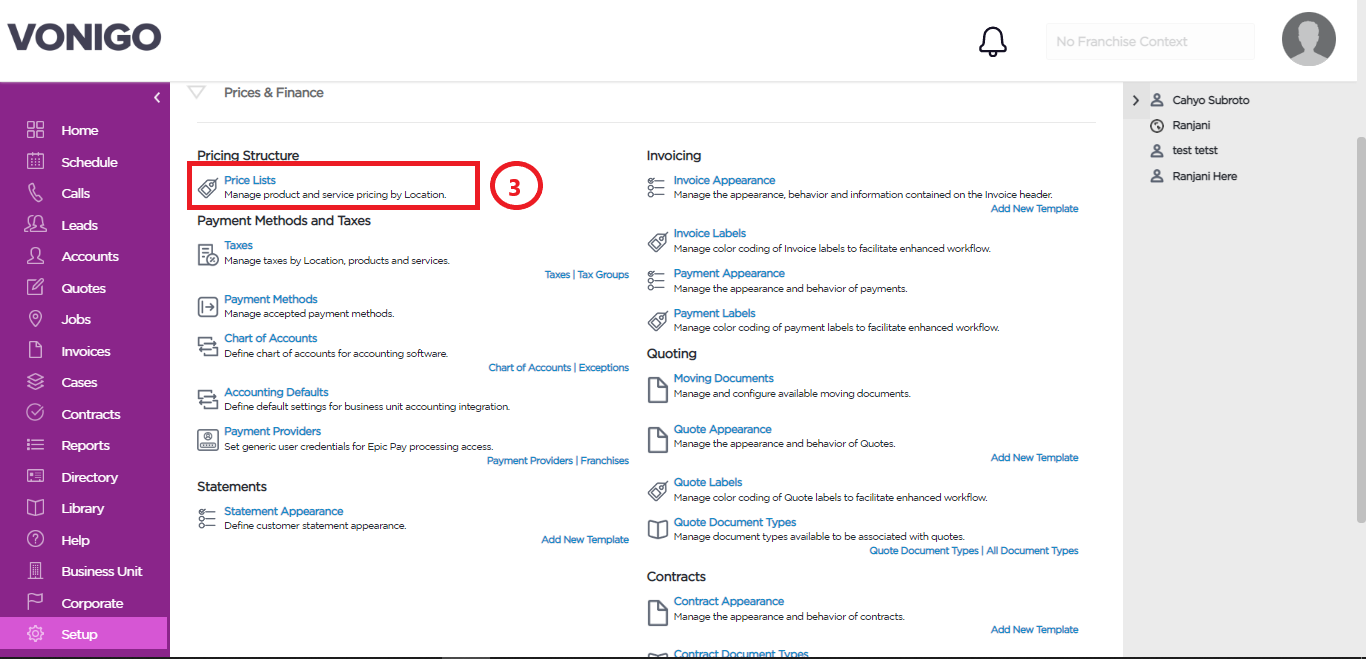Click the Quote Document Types book icon
This screenshot has width=1366, height=659.
pyautogui.click(x=657, y=529)
